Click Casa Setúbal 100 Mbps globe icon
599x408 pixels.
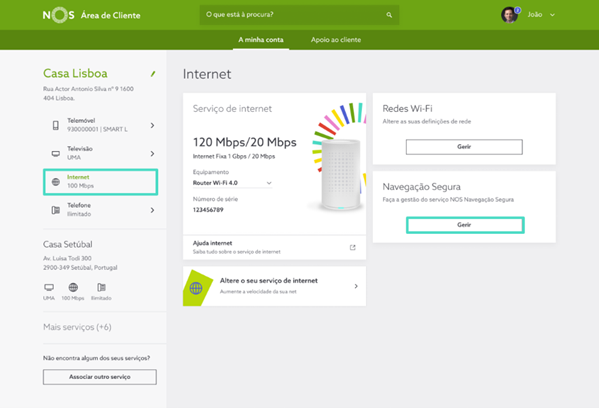tap(73, 287)
